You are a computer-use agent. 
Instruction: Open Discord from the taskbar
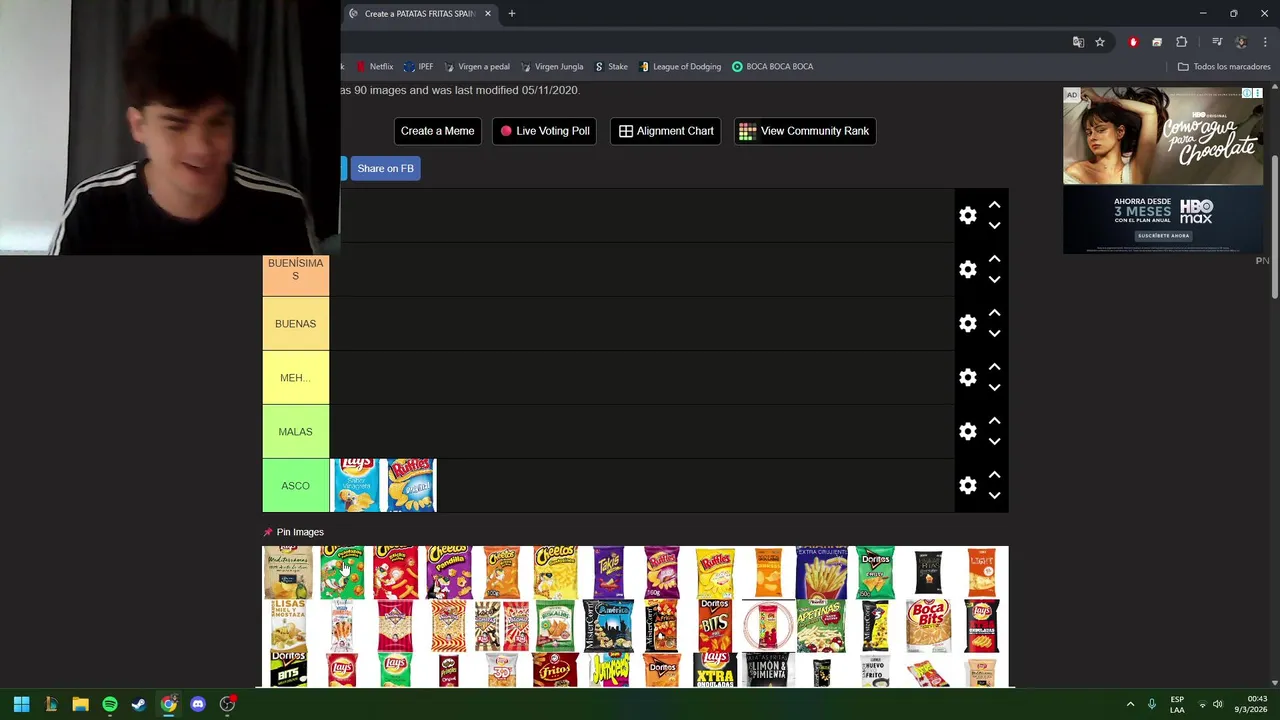click(x=198, y=704)
